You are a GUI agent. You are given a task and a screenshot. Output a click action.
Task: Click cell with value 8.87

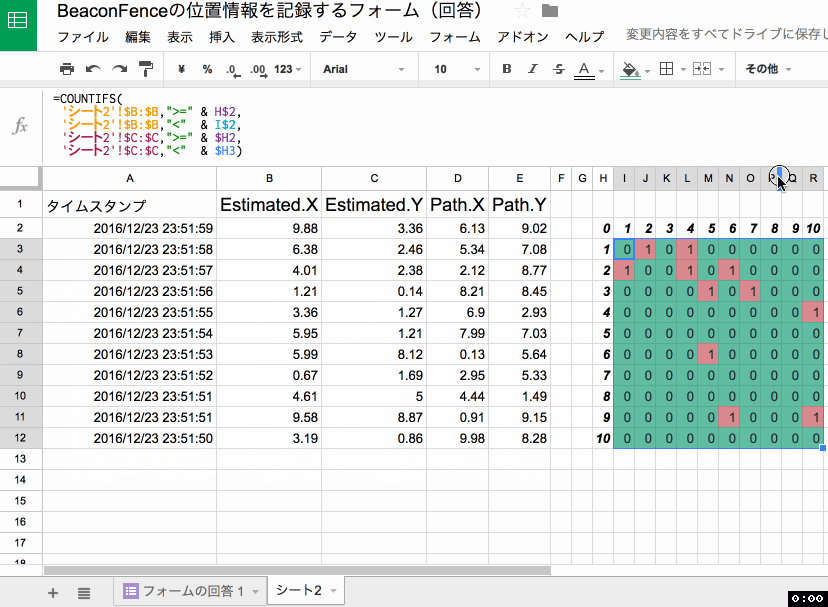(374, 417)
